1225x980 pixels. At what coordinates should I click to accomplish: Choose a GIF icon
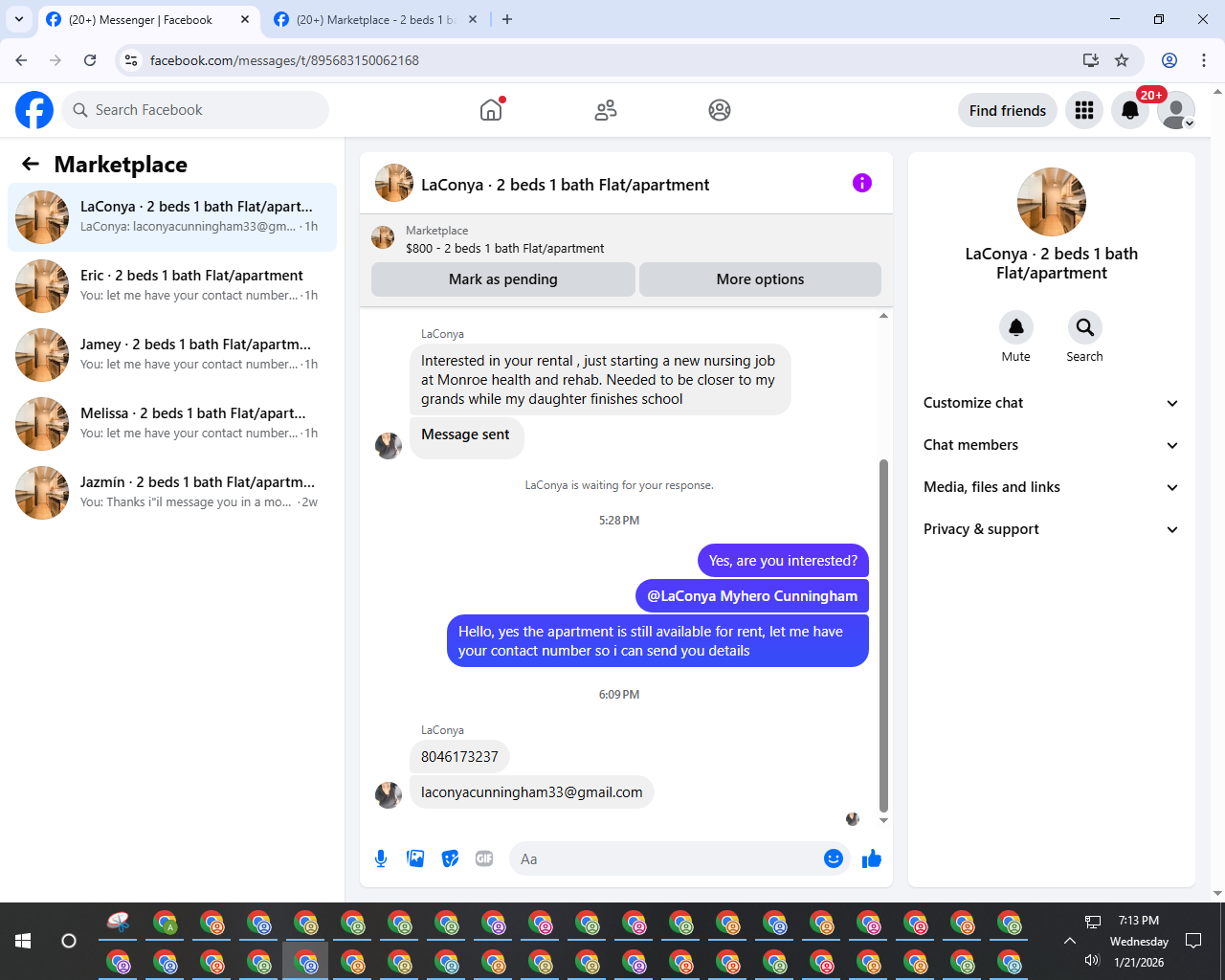point(484,858)
